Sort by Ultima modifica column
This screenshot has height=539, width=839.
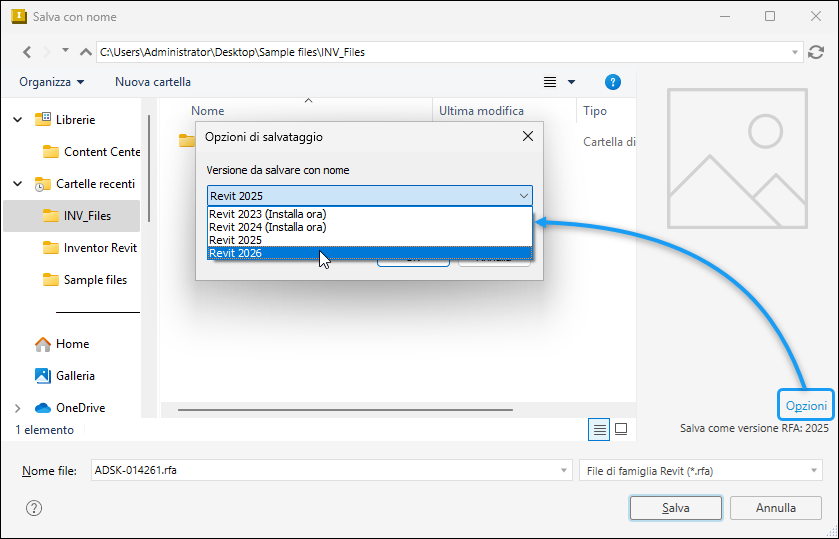(x=481, y=111)
